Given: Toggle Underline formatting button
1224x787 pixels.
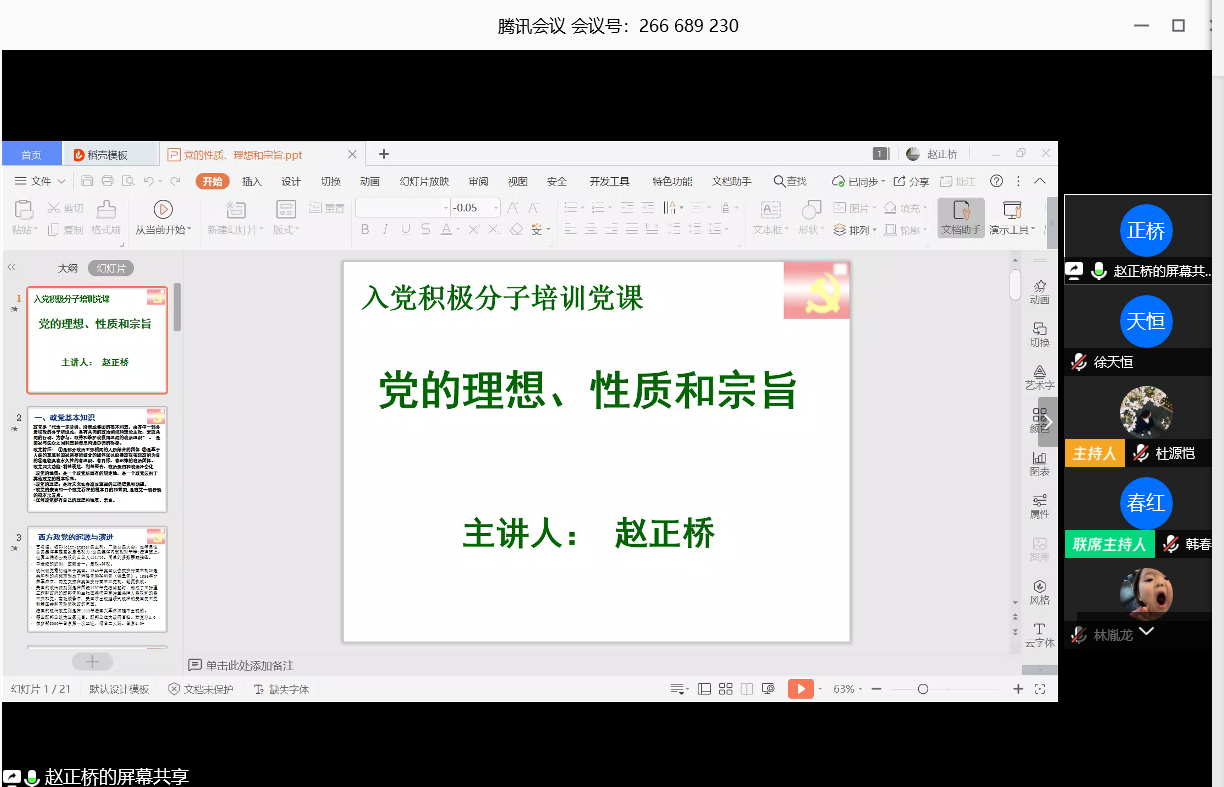Looking at the screenshot, I should [x=406, y=229].
